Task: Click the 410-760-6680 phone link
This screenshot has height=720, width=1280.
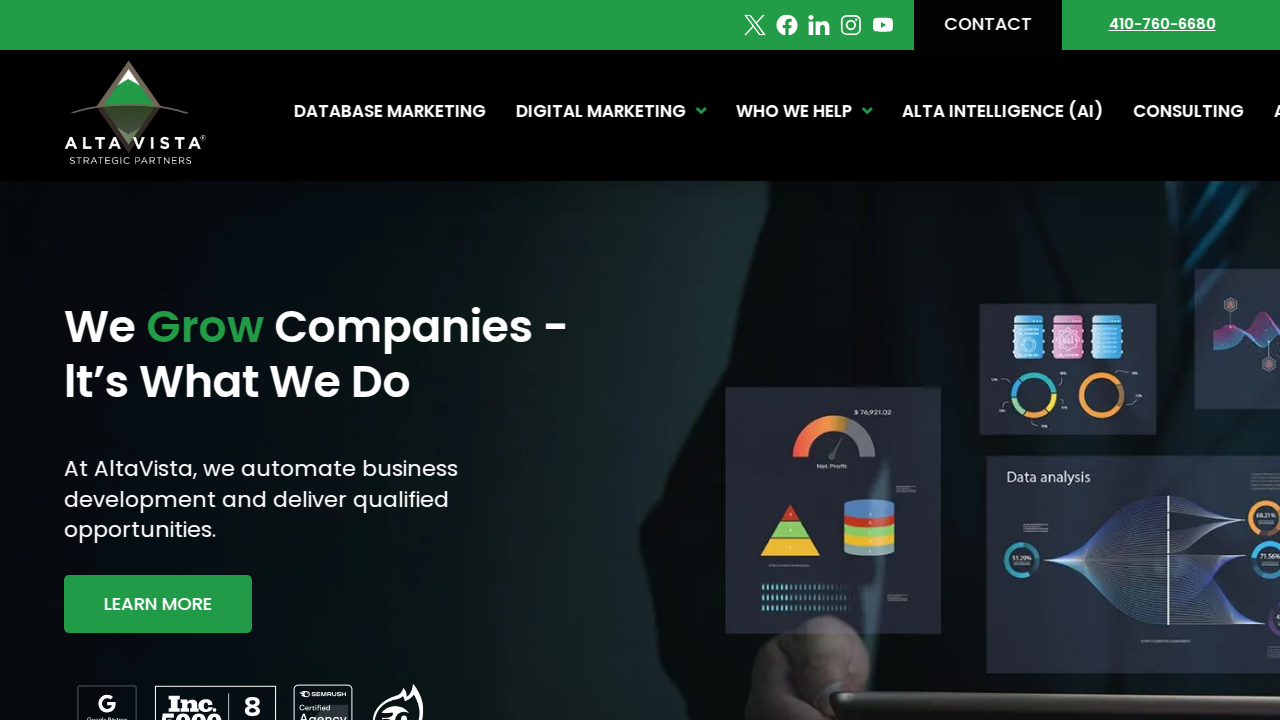Action: 1162,24
